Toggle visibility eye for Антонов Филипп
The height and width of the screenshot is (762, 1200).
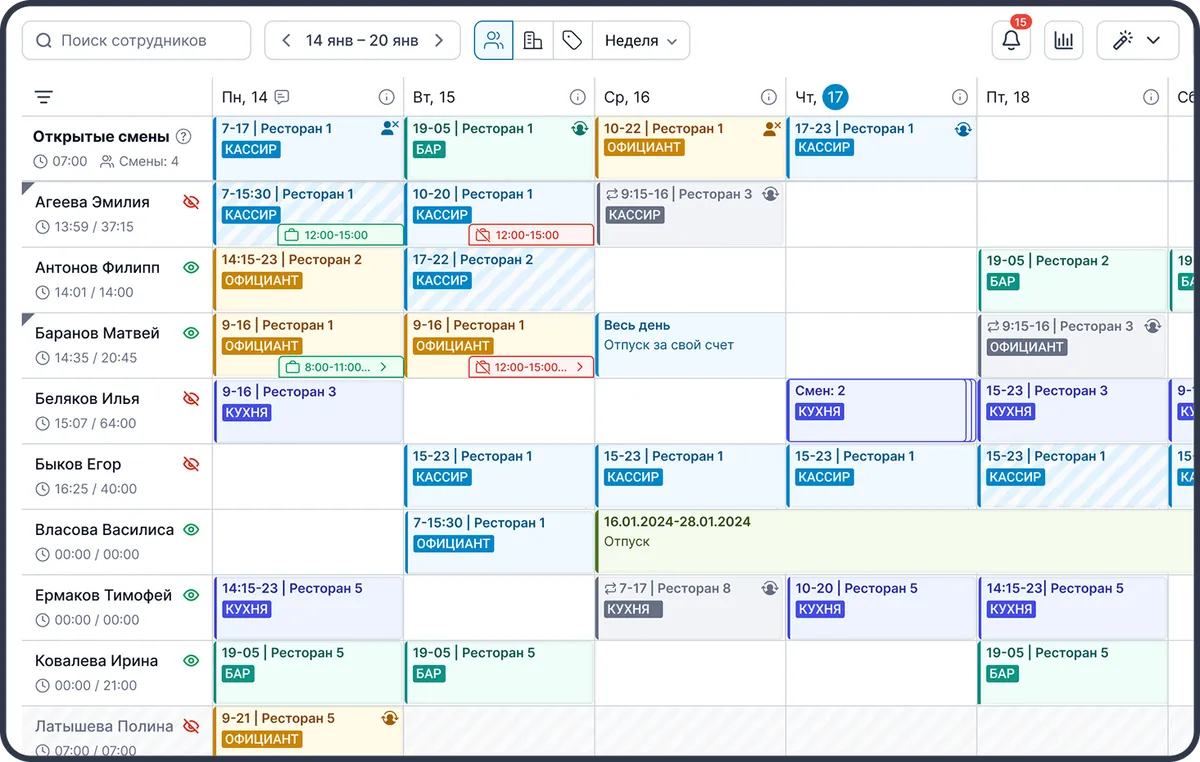pos(191,267)
